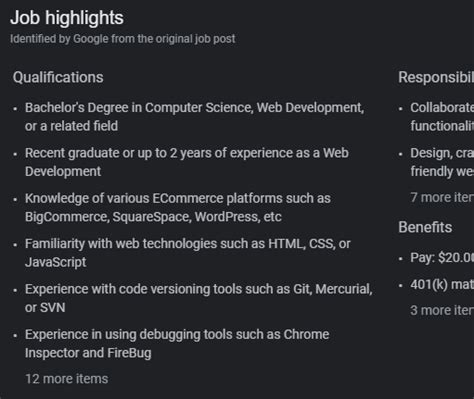Expand the "12 more items" qualifications link

(x=67, y=379)
